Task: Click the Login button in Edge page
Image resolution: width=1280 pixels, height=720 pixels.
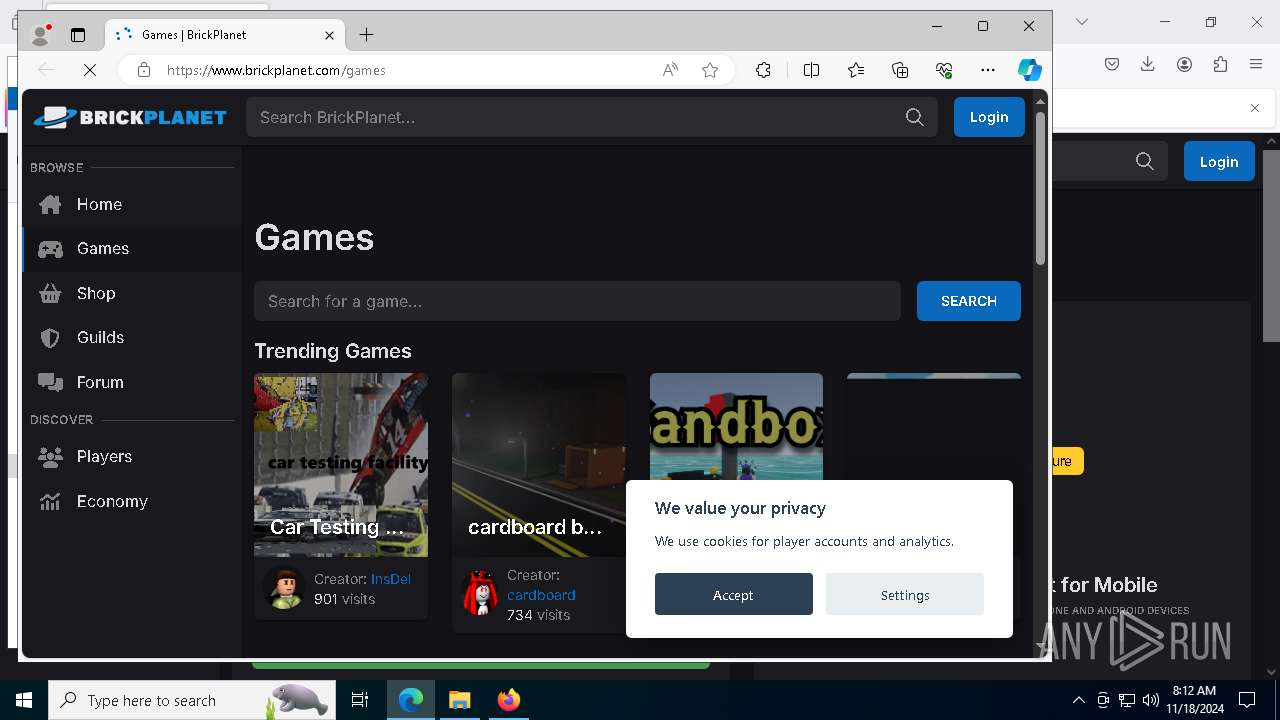Action: point(989,117)
